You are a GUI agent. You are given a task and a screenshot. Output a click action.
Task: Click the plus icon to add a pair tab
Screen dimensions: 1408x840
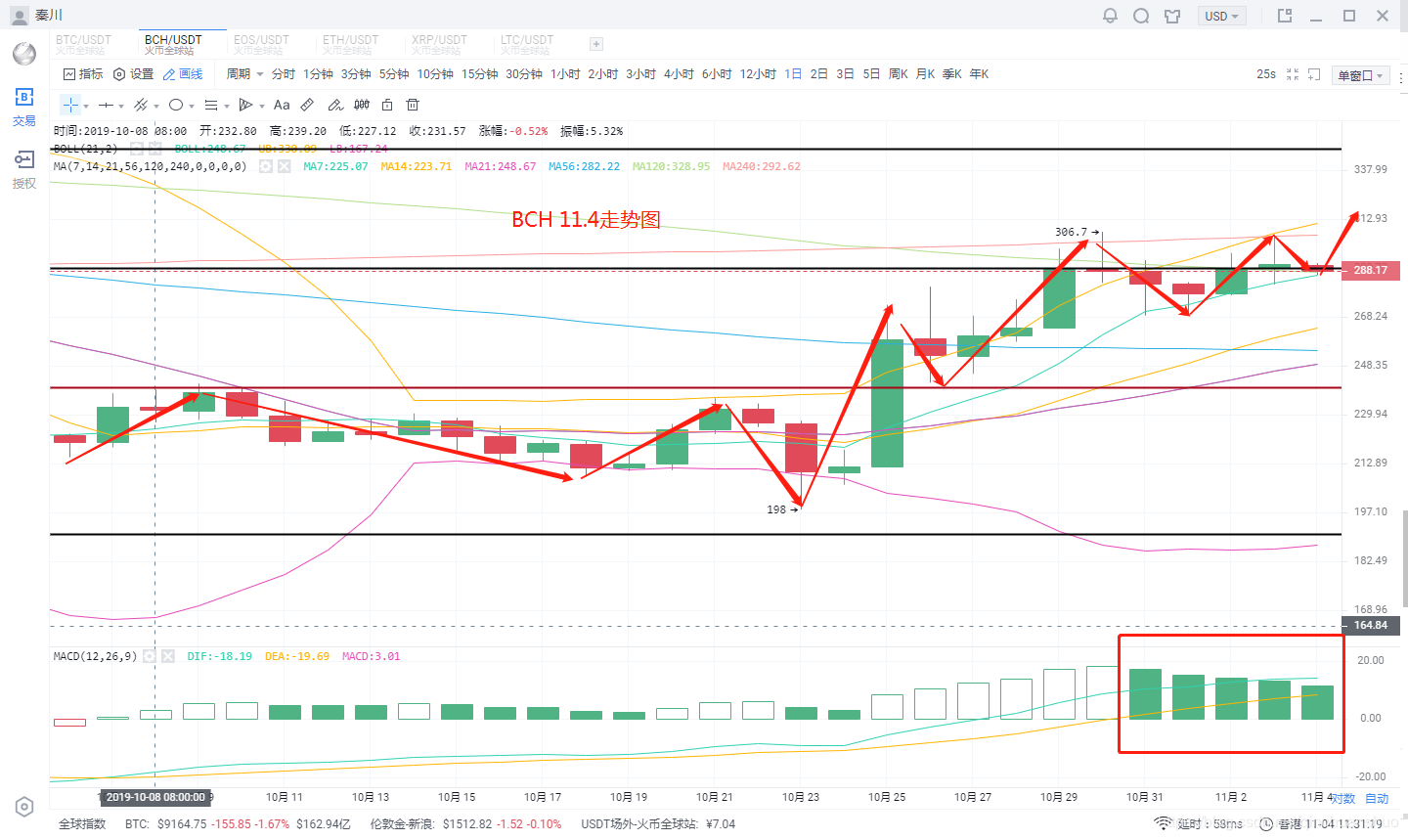pyautogui.click(x=596, y=44)
